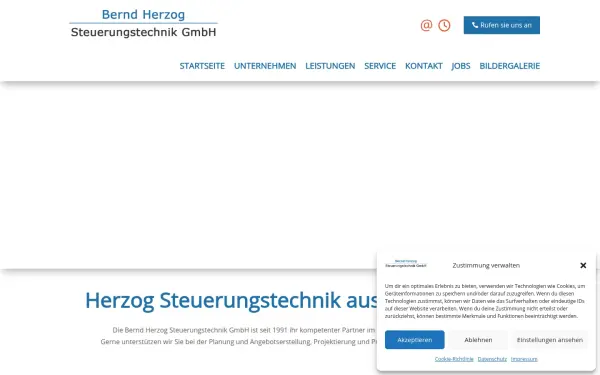
Task: Navigate to the JOBS menu item
Action: pyautogui.click(x=461, y=66)
